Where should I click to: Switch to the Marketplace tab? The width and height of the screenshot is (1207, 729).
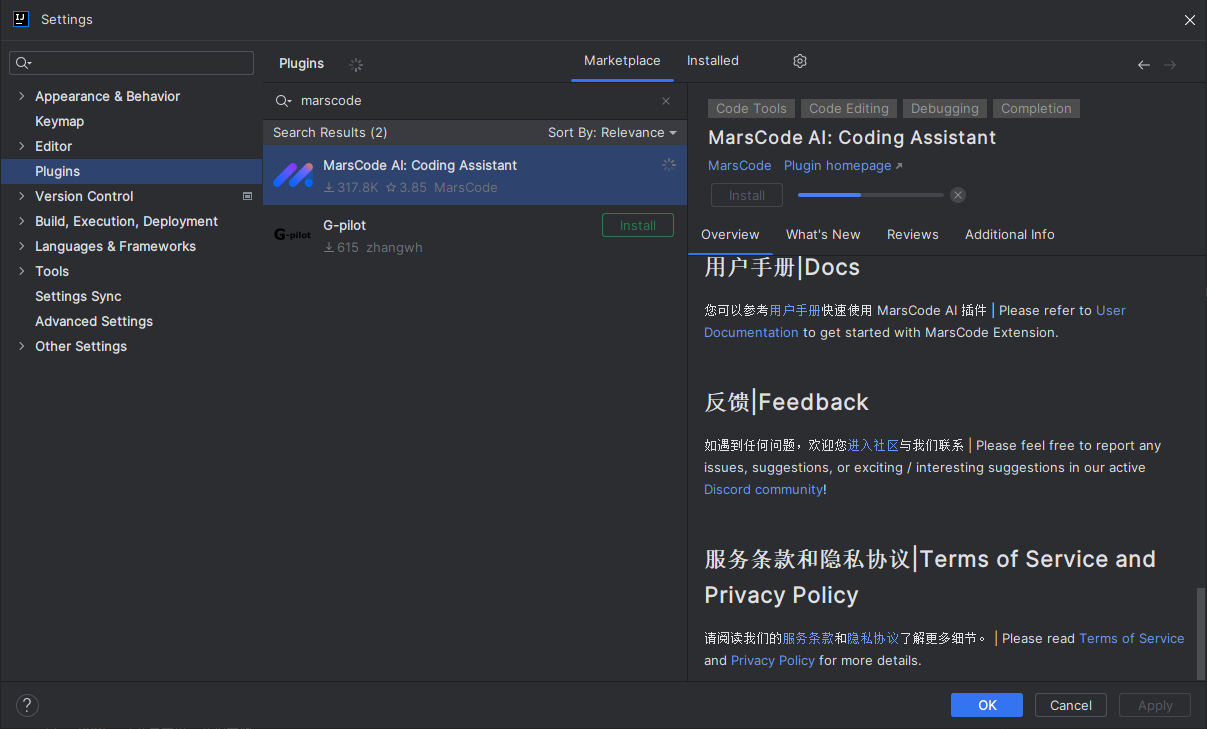pyautogui.click(x=622, y=61)
